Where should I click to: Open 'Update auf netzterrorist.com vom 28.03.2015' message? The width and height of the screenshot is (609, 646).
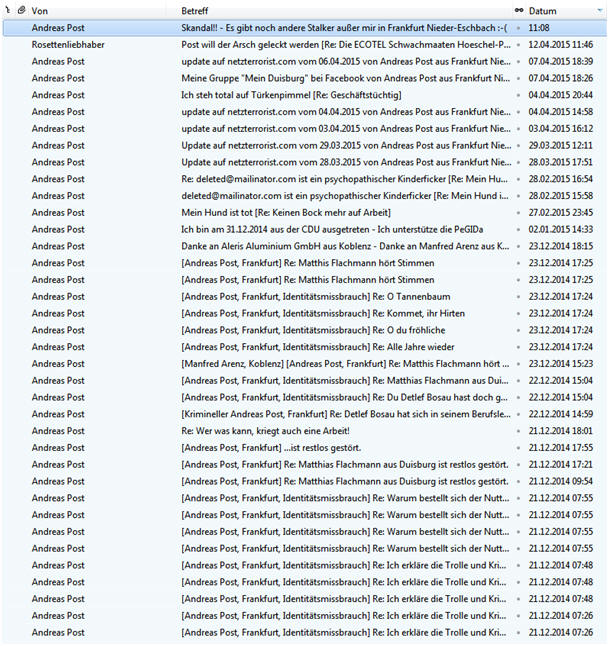pos(346,162)
